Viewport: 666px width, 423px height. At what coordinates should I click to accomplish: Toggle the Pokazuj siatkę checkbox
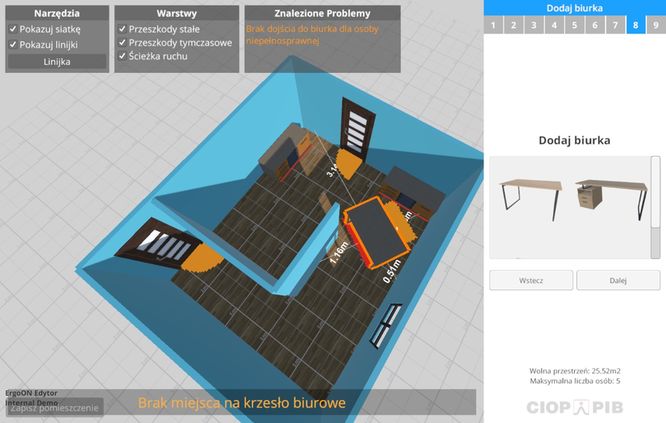pyautogui.click(x=13, y=30)
